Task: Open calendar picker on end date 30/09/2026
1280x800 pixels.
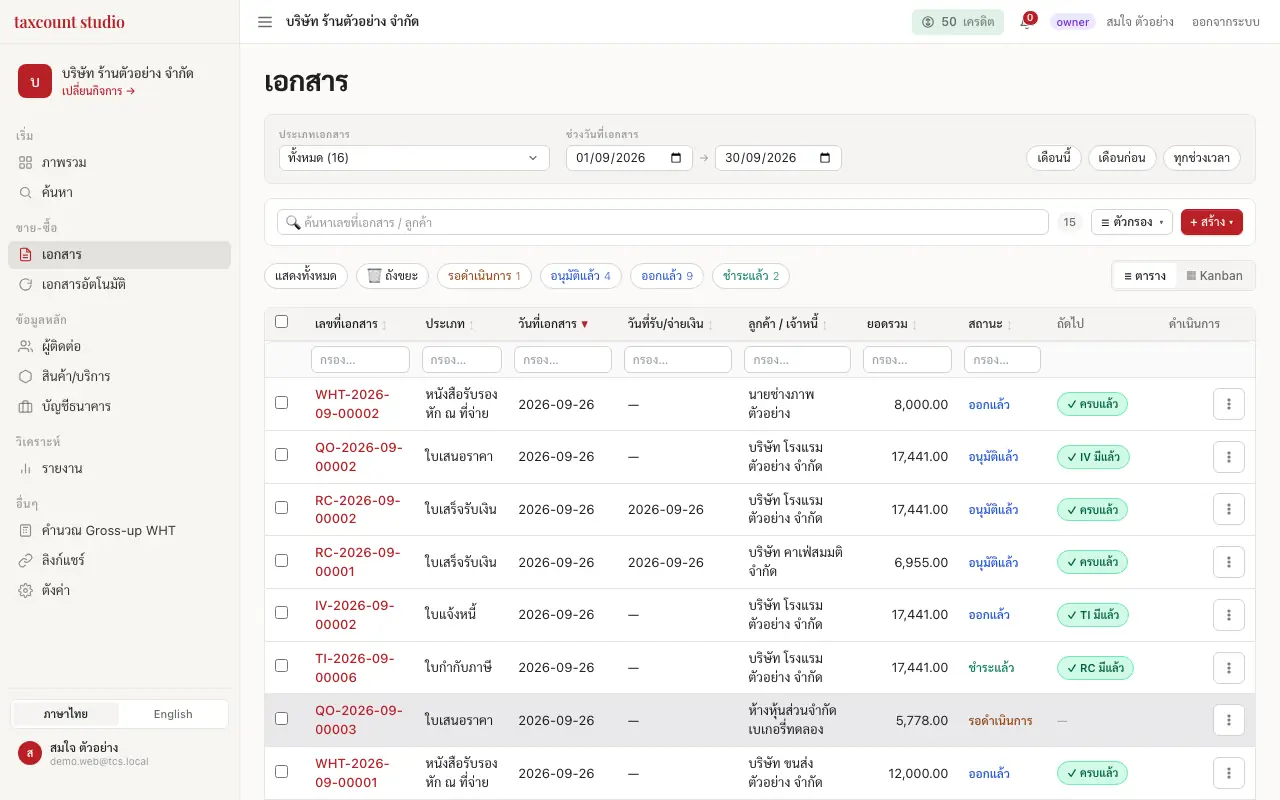Action: tap(825, 158)
